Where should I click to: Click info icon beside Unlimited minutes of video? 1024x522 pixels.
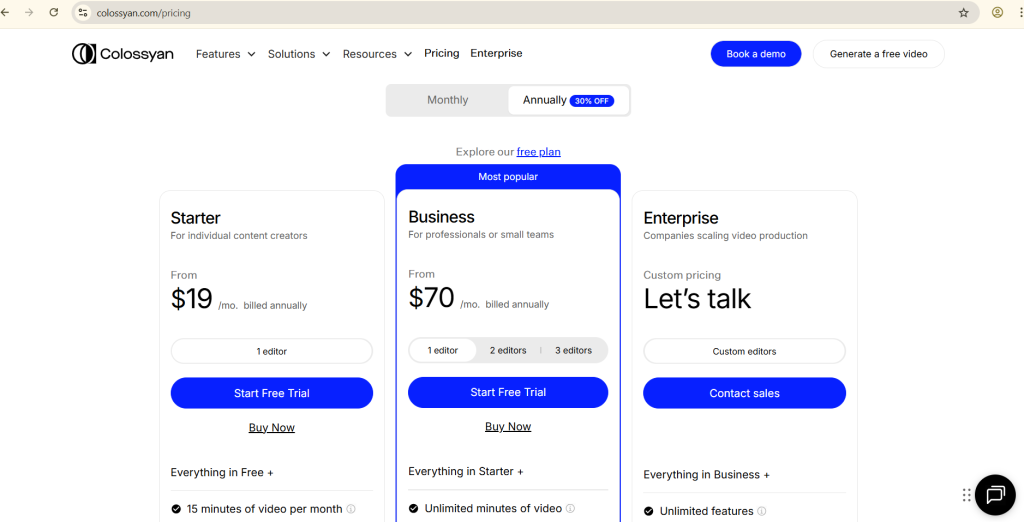571,509
